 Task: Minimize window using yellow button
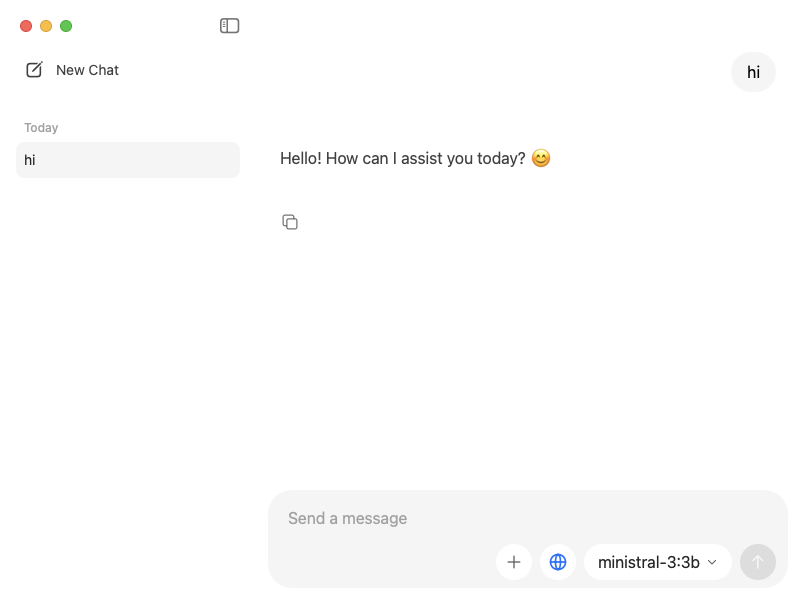click(x=46, y=26)
